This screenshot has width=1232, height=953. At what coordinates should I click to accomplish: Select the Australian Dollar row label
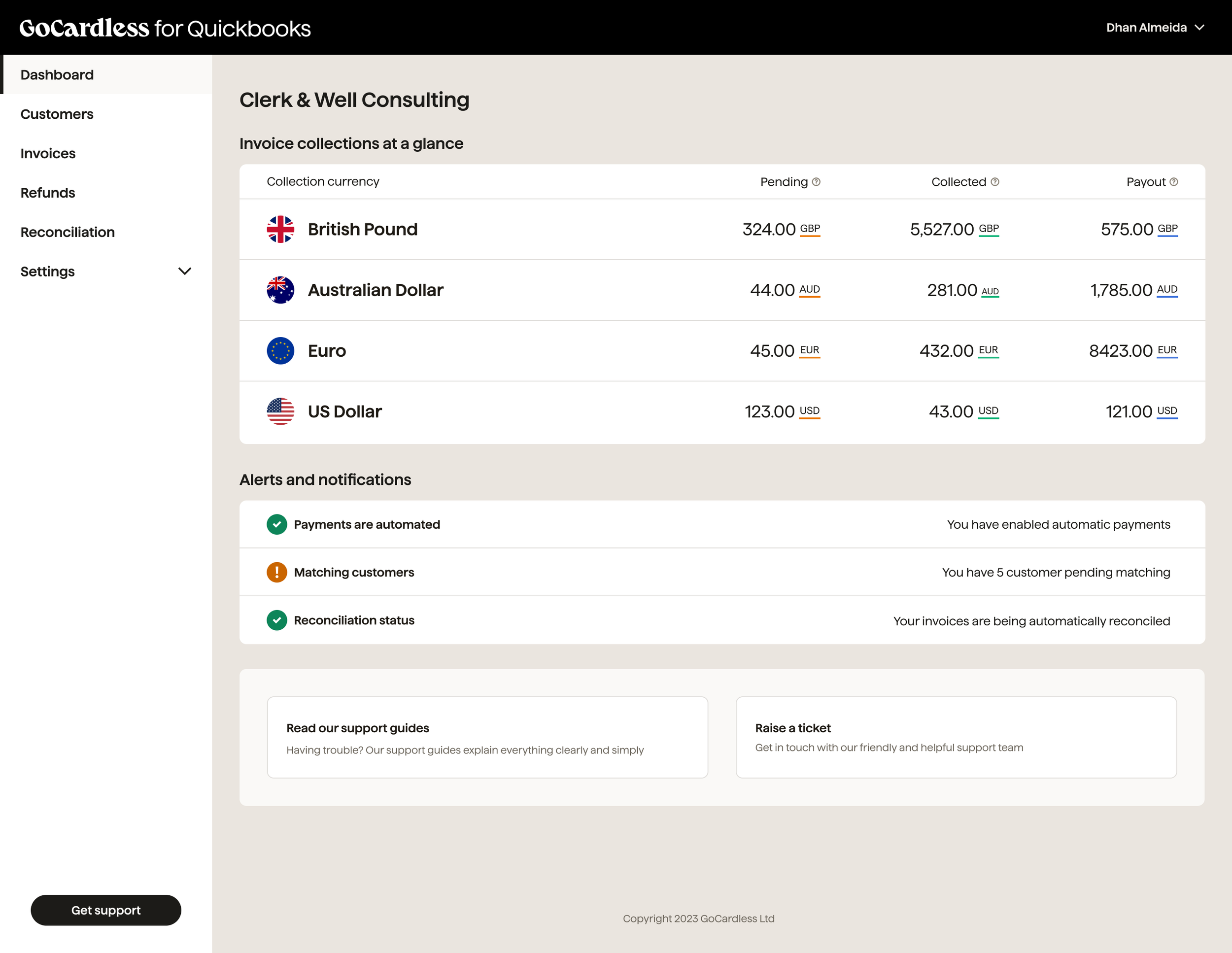[376, 290]
